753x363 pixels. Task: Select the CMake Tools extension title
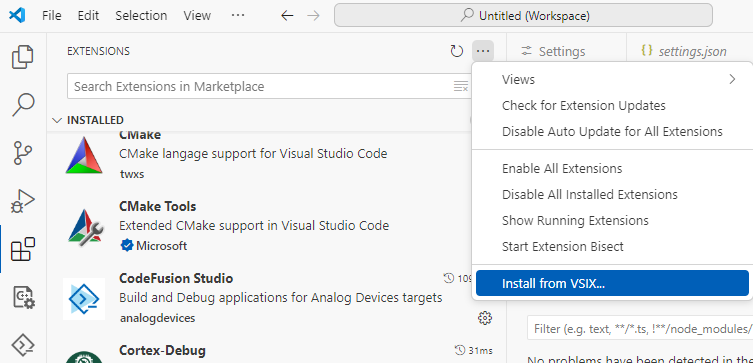158,206
